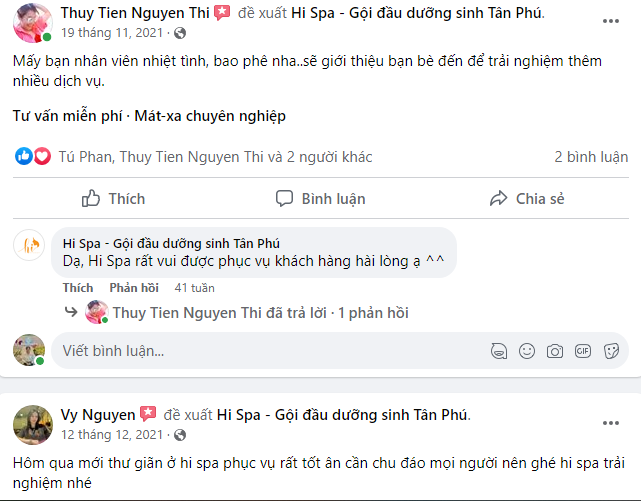Click the heart and like reaction icons

tap(33, 157)
